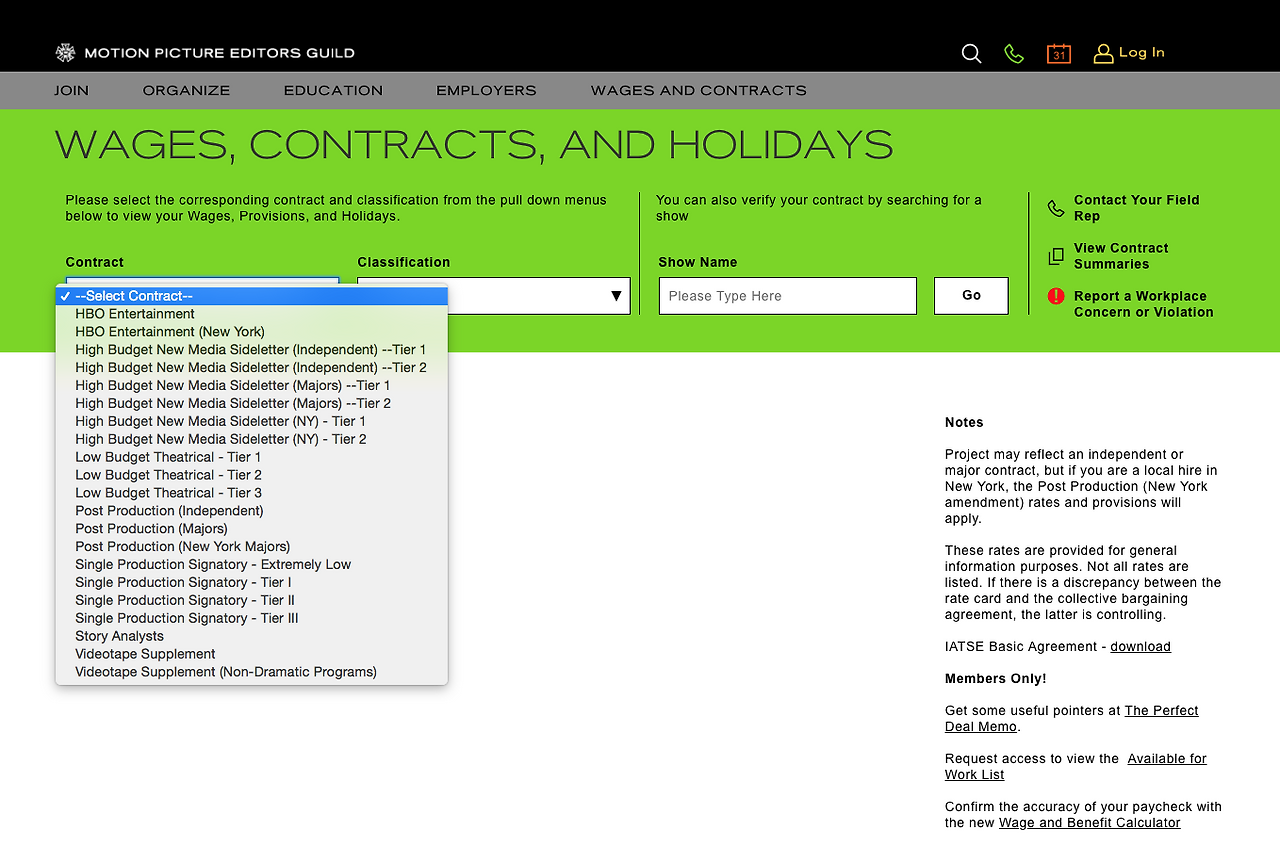The image size is (1280, 863).
Task: Click the Log In user icon
Action: pyautogui.click(x=1103, y=53)
